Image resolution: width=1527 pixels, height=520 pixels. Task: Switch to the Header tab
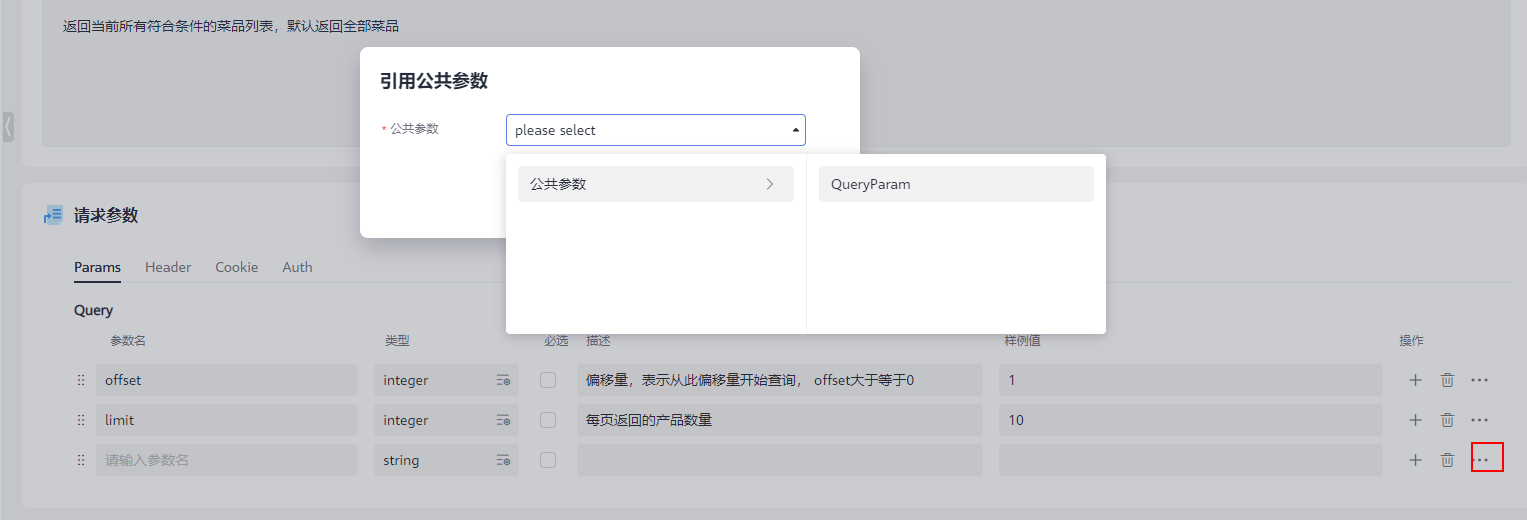pyautogui.click(x=168, y=267)
